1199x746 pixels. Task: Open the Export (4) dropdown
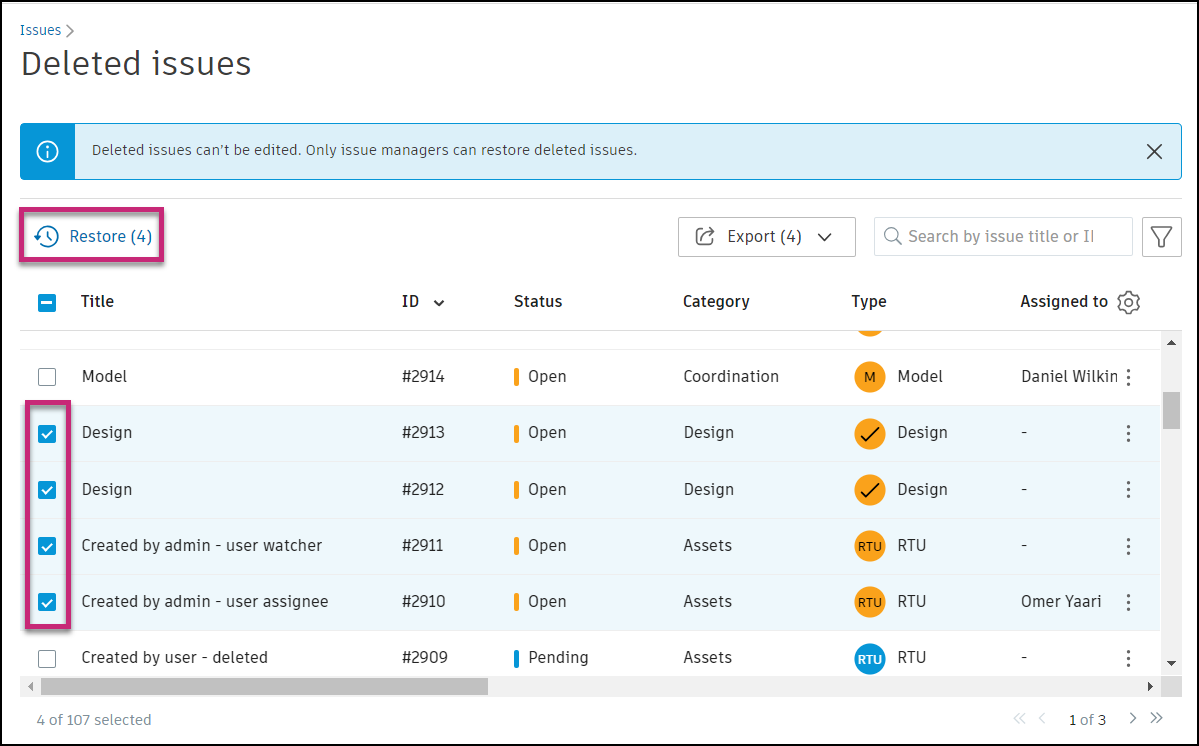pyautogui.click(x=766, y=237)
